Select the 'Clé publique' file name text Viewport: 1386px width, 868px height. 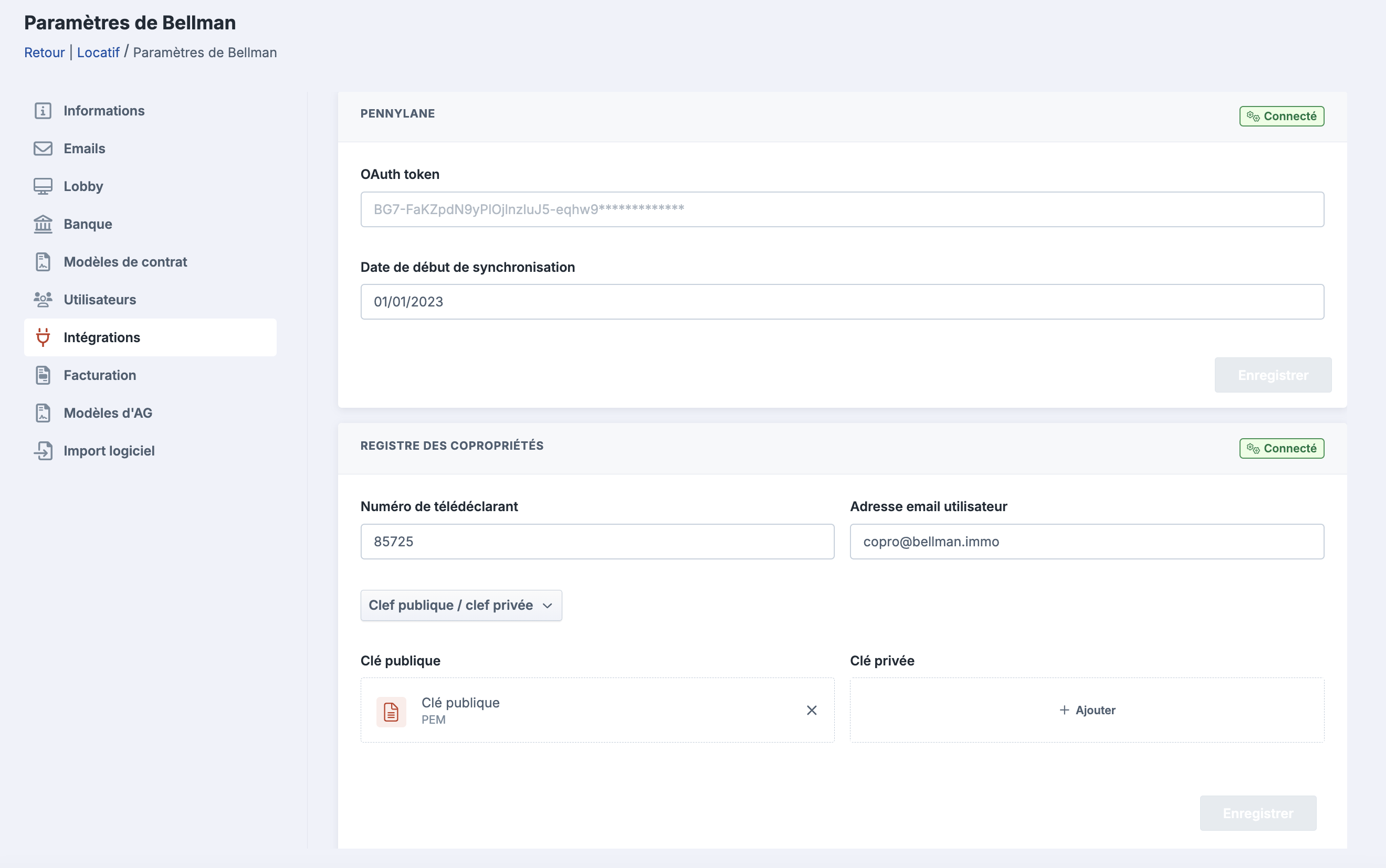point(460,703)
